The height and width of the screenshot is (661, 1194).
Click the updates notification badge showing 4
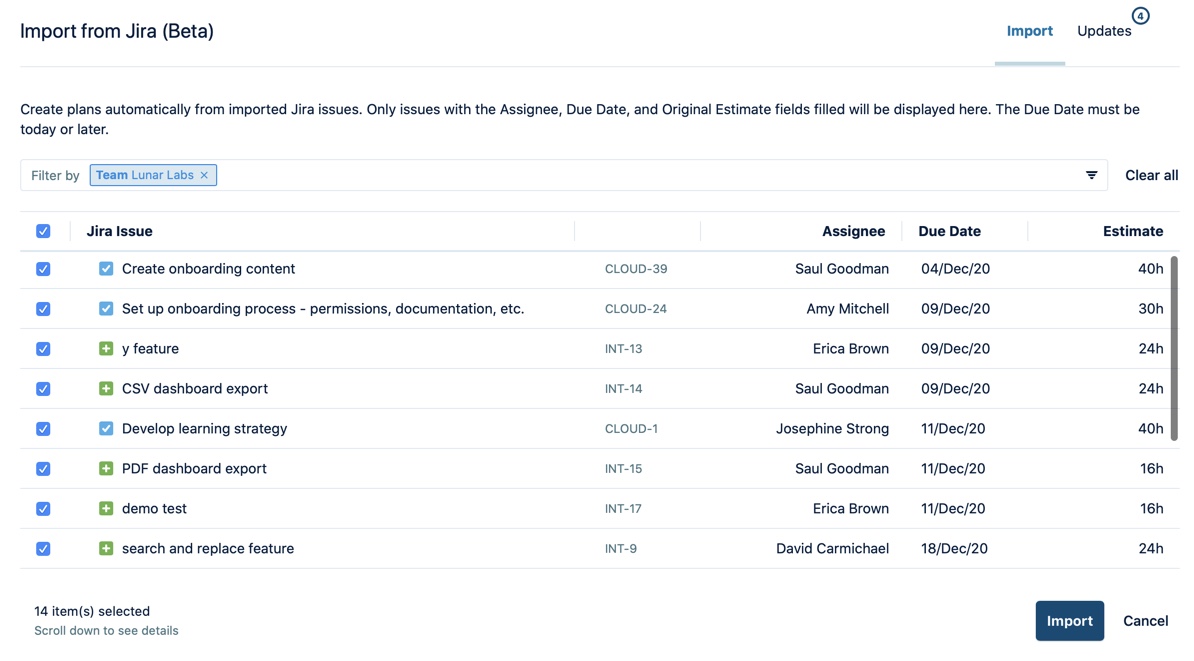[x=1140, y=16]
